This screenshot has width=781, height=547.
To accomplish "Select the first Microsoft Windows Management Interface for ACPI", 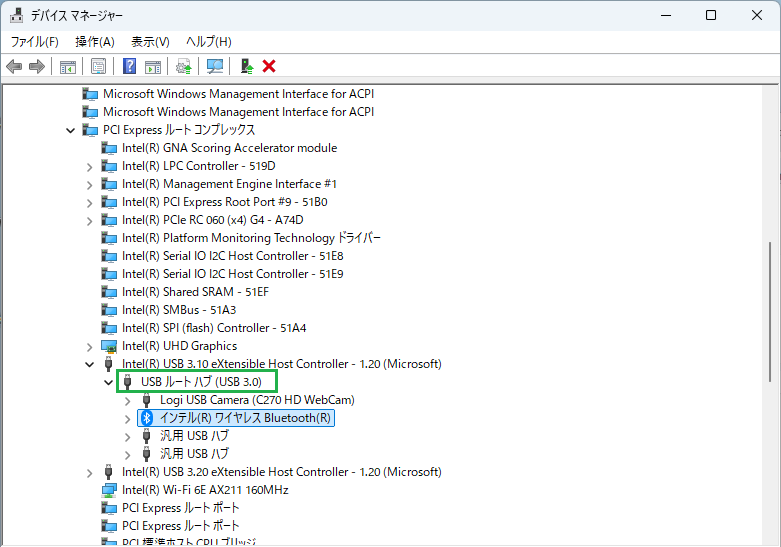I will (238, 94).
